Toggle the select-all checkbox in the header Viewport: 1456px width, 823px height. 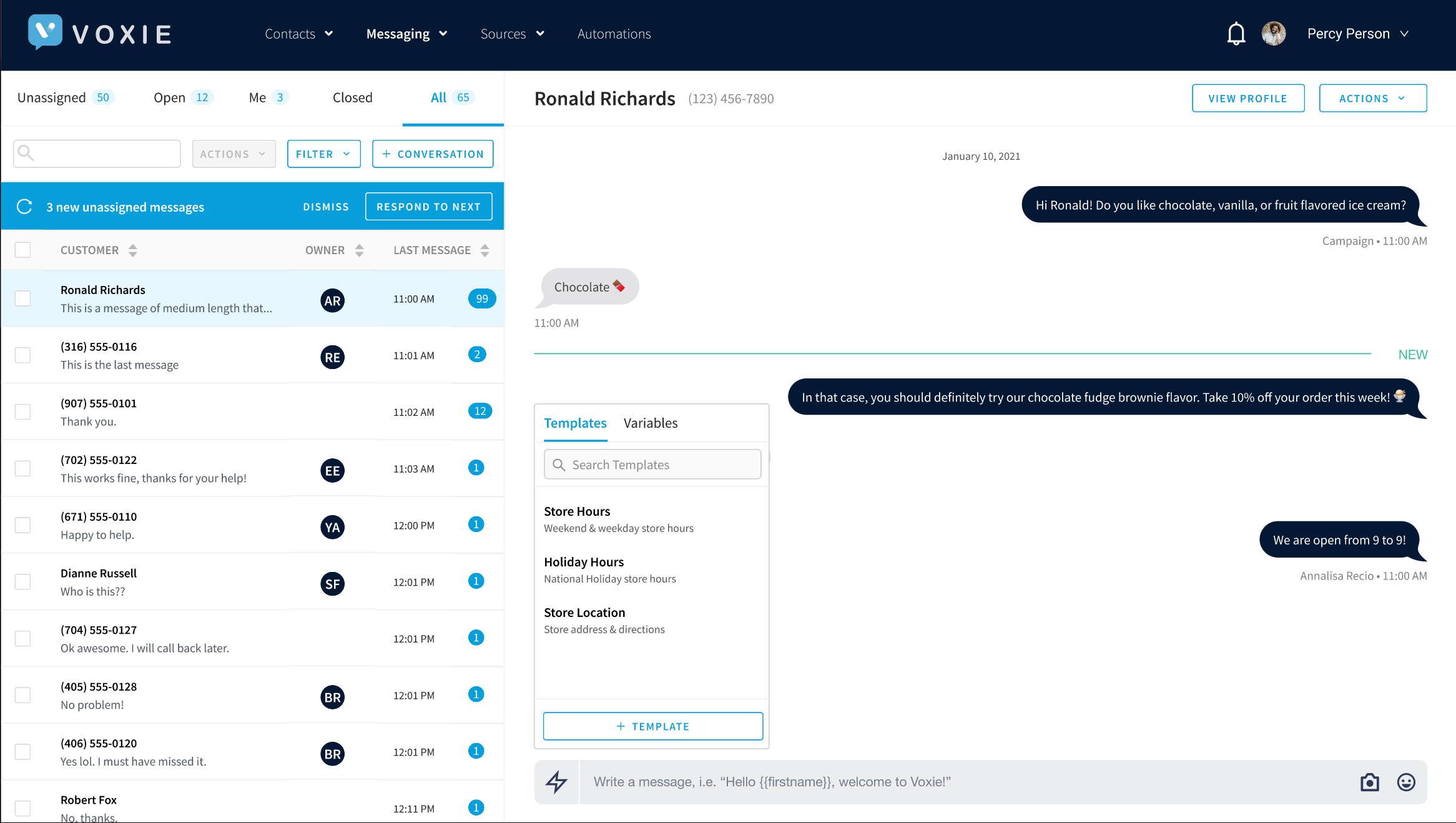pyautogui.click(x=23, y=250)
